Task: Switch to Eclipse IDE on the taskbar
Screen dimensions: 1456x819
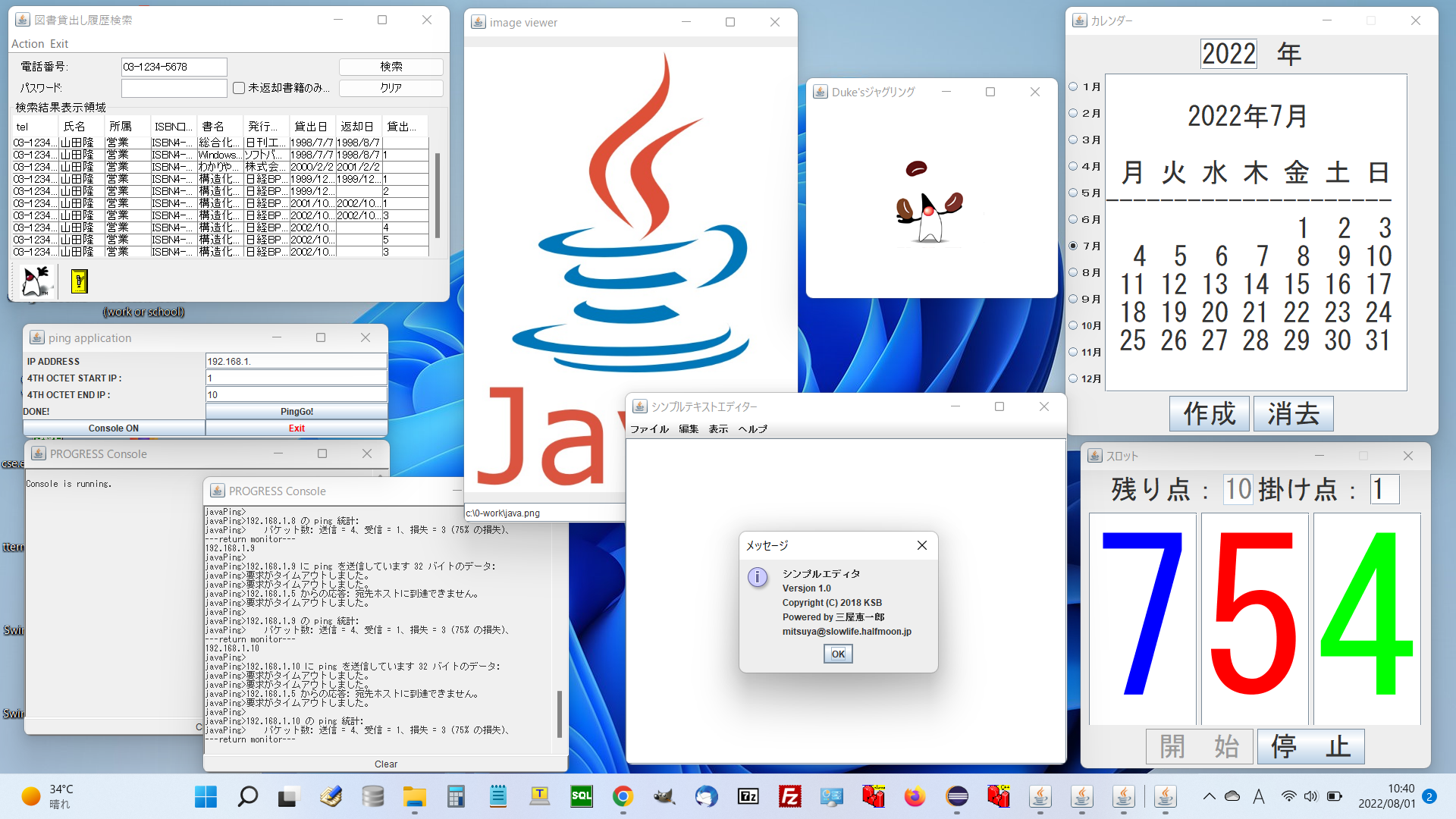Action: tap(957, 796)
